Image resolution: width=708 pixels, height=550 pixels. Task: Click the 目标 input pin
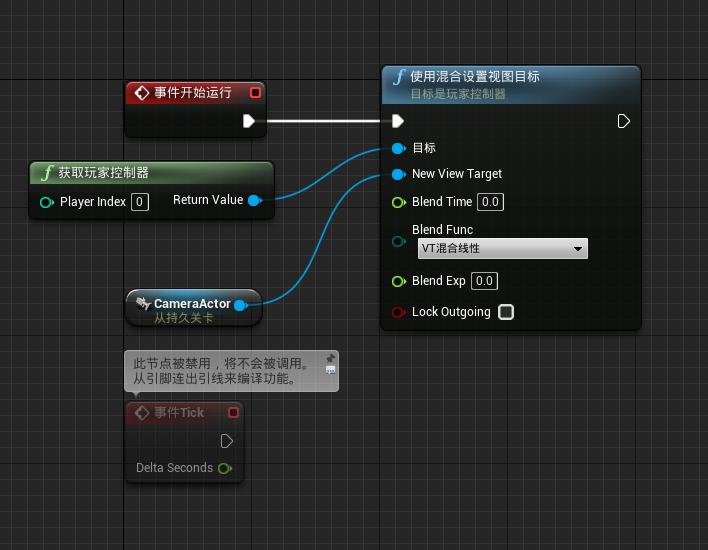coord(399,148)
